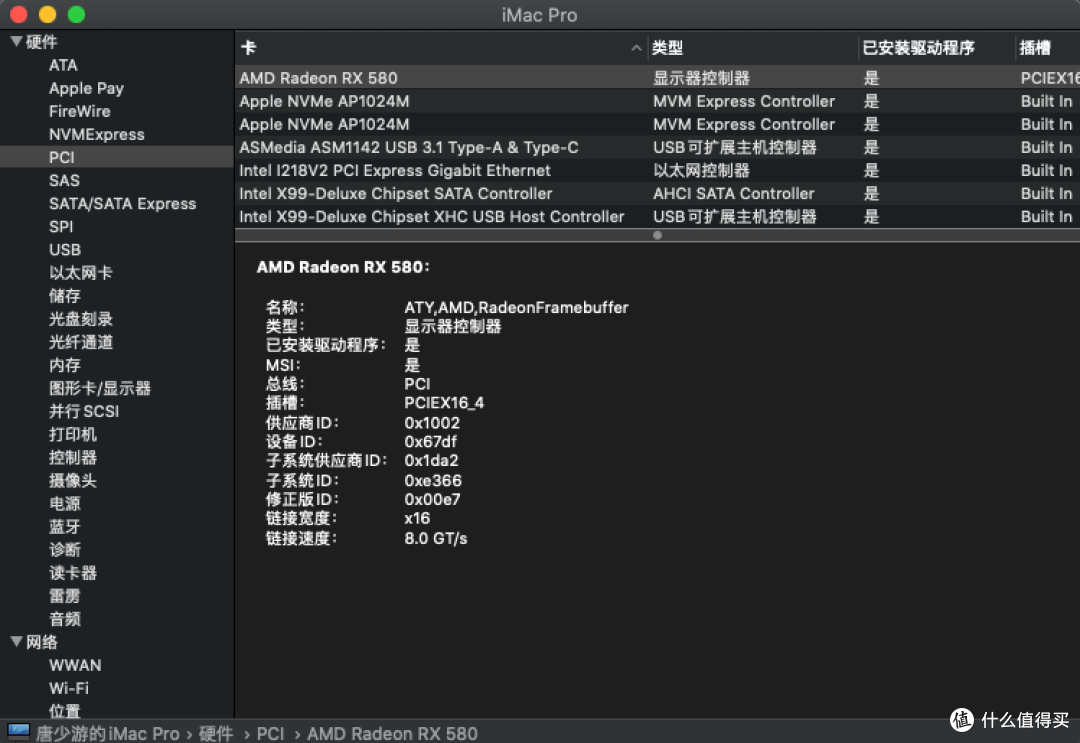Click AMD Radeon RX 580 in path bar

click(x=392, y=733)
